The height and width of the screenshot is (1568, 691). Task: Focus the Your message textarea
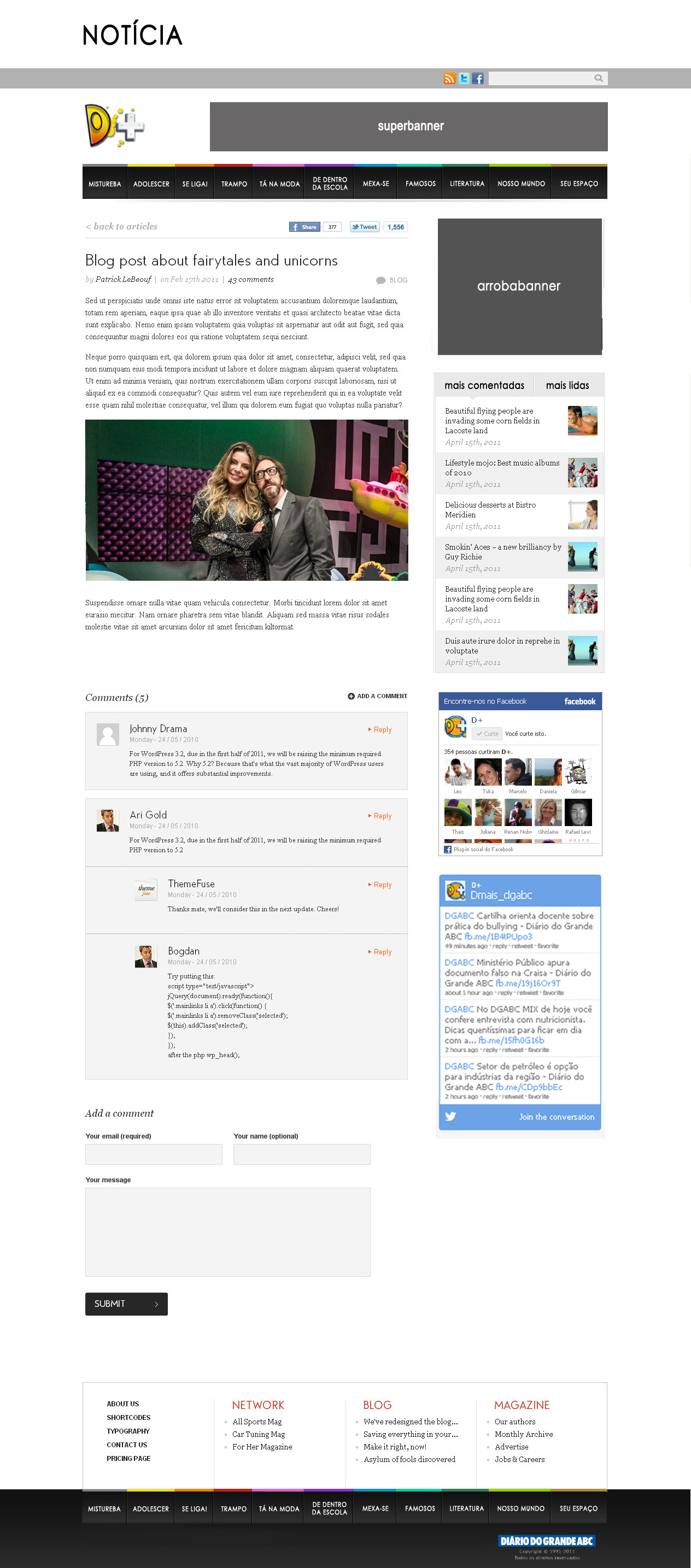[228, 1231]
